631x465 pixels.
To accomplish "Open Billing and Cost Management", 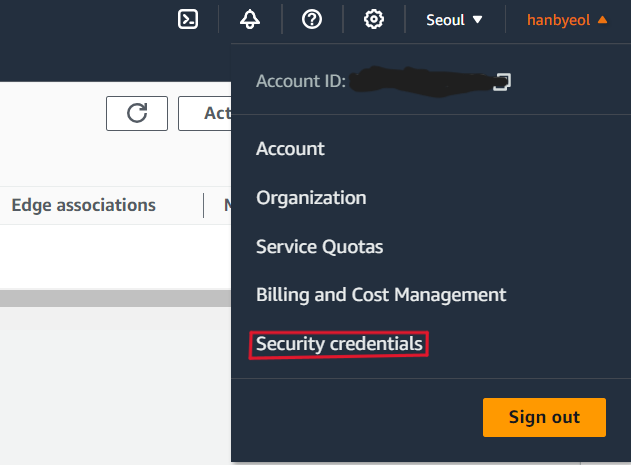I will (381, 295).
